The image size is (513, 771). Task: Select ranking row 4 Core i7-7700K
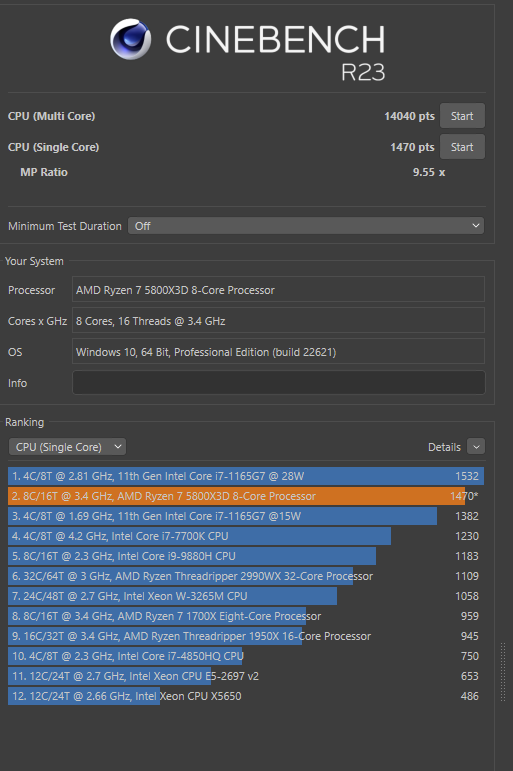pos(246,536)
